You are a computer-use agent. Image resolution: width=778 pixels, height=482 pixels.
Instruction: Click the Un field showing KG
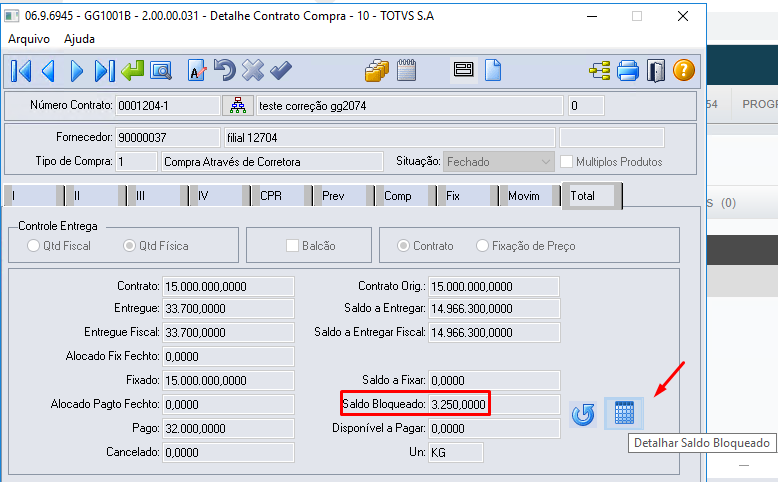point(455,453)
